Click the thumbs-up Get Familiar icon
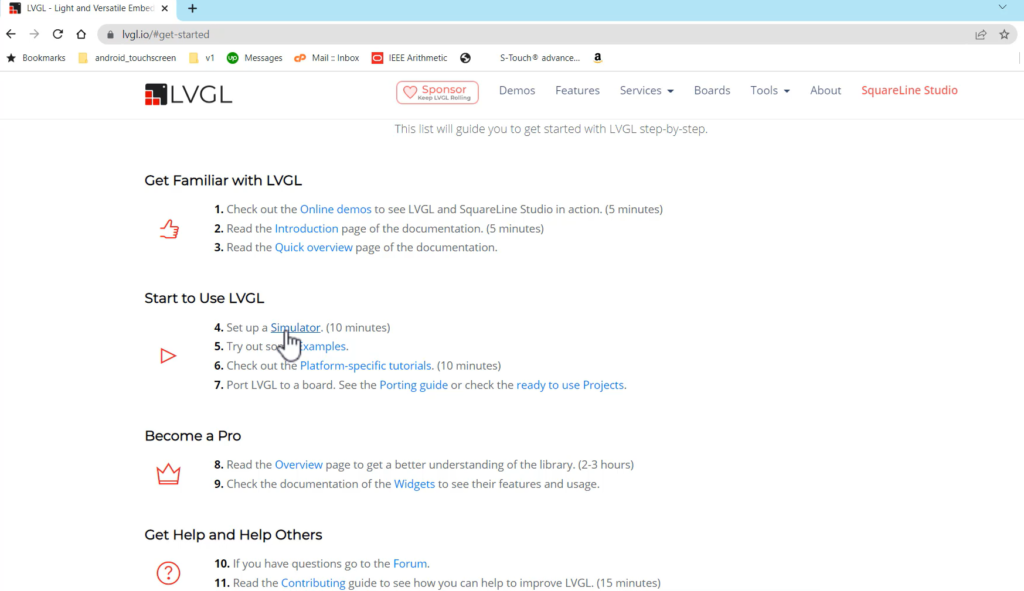The image size is (1024, 591). pyautogui.click(x=169, y=229)
